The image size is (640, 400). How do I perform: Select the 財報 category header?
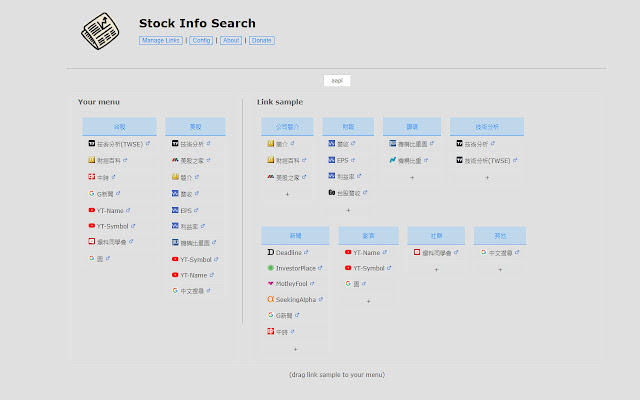[348, 127]
